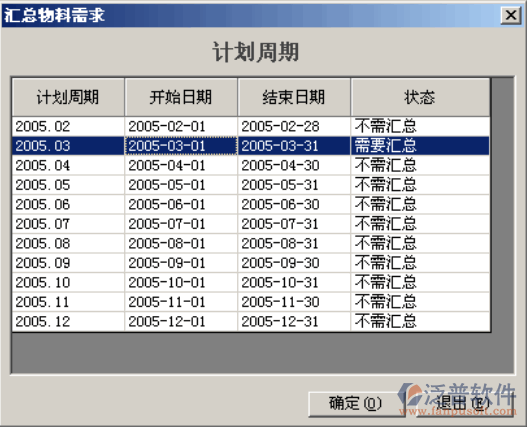Select the row for period 2005.11

pos(251,302)
